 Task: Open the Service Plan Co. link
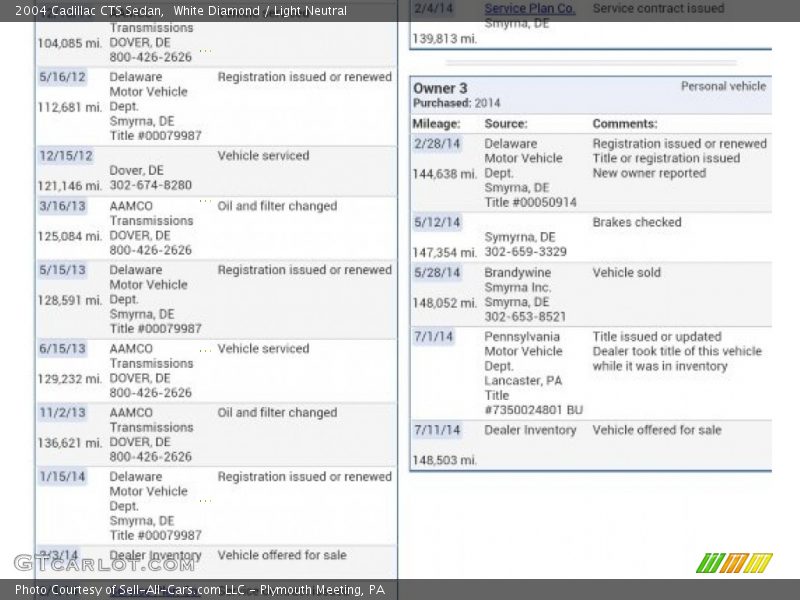(x=530, y=8)
